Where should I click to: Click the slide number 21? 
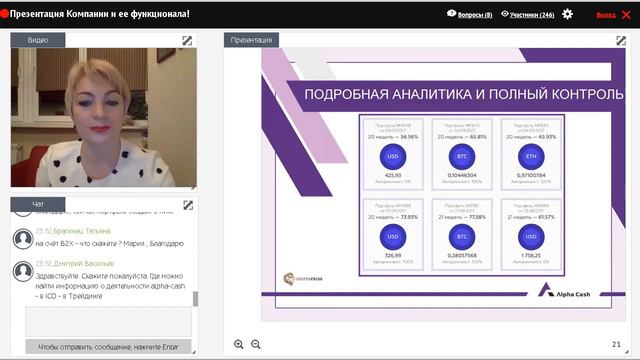coord(616,344)
